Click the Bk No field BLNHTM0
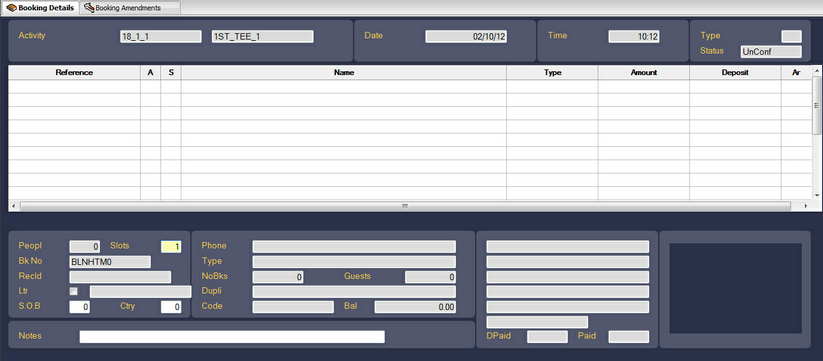This screenshot has height=361, width=823. [x=110, y=262]
